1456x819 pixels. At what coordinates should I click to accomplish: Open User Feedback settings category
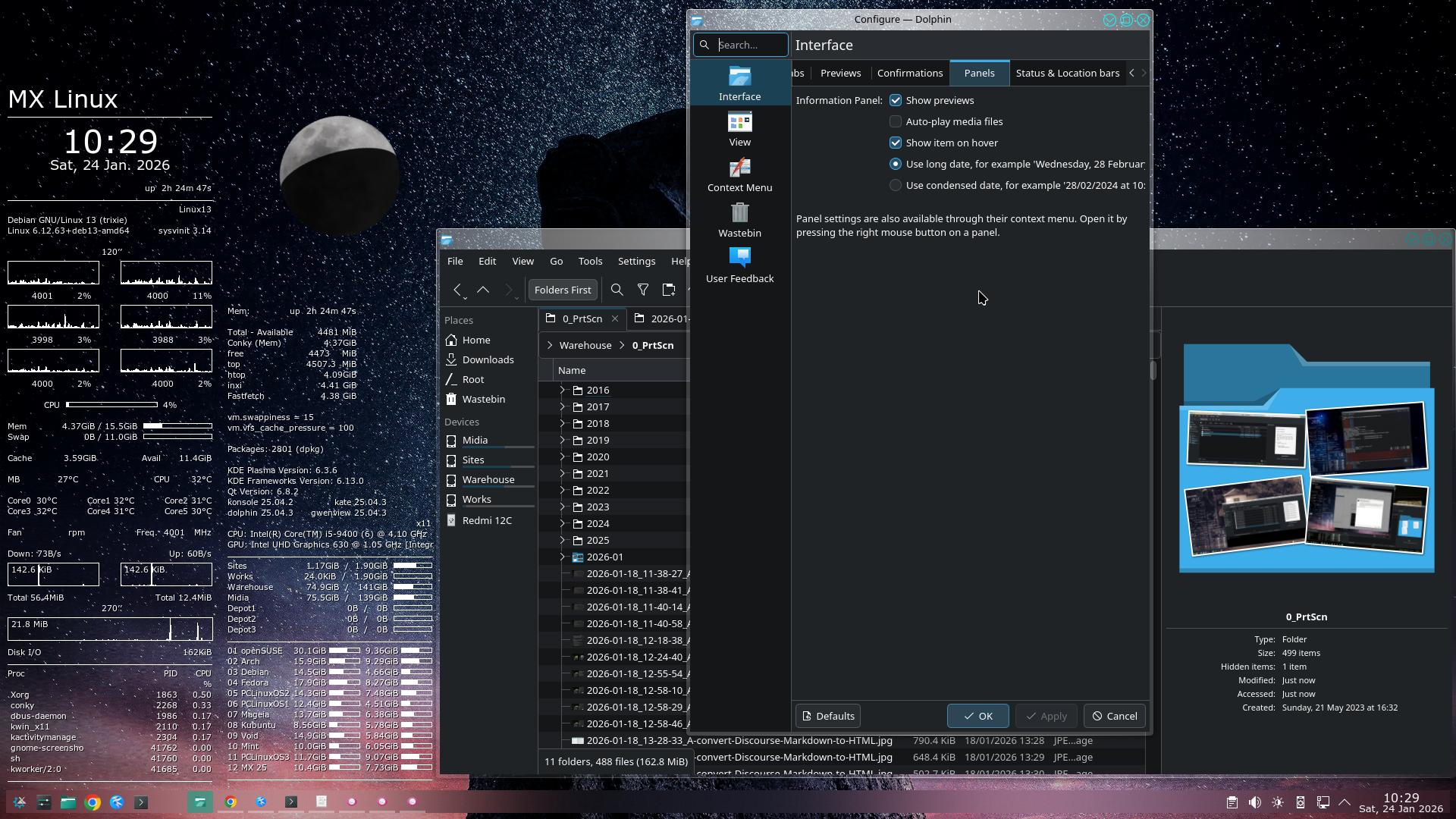click(739, 265)
